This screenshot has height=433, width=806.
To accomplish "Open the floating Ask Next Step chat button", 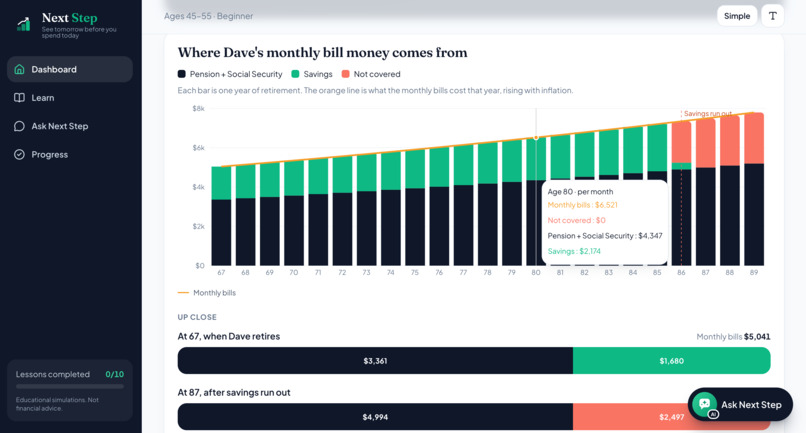I will pos(740,405).
